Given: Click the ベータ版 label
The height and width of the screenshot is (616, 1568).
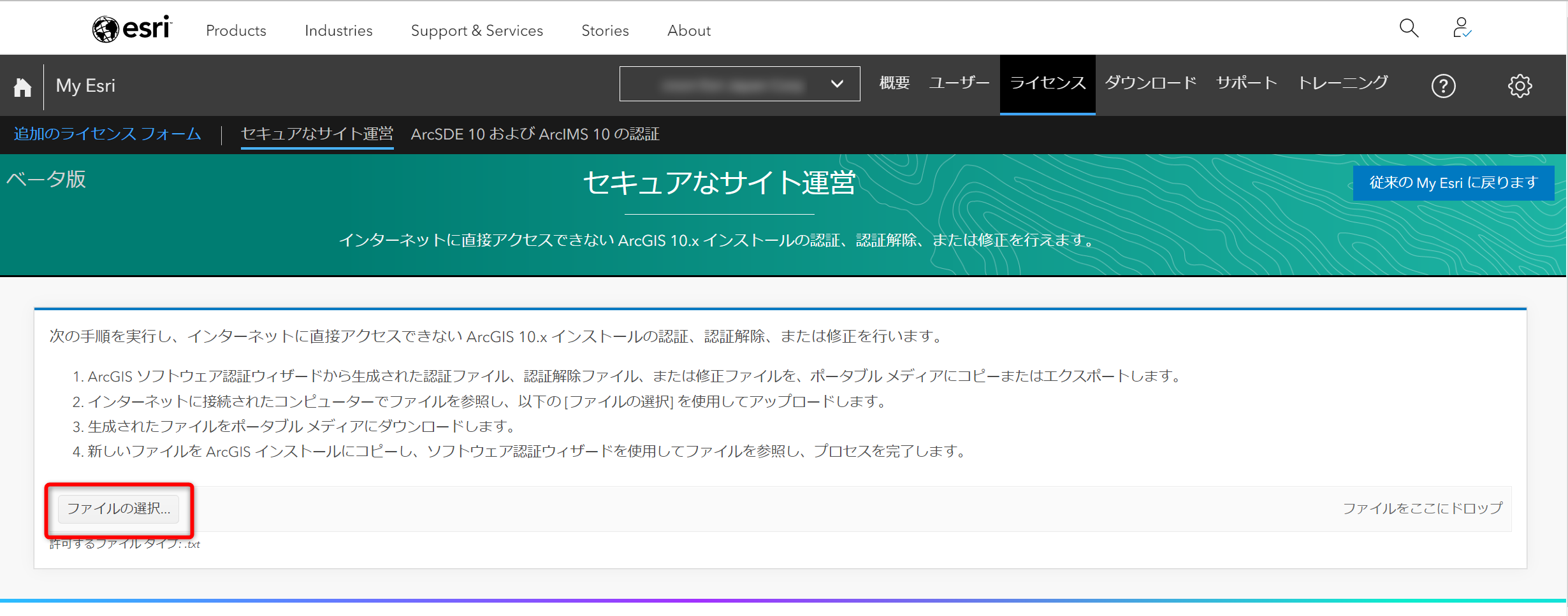Looking at the screenshot, I should point(46,180).
